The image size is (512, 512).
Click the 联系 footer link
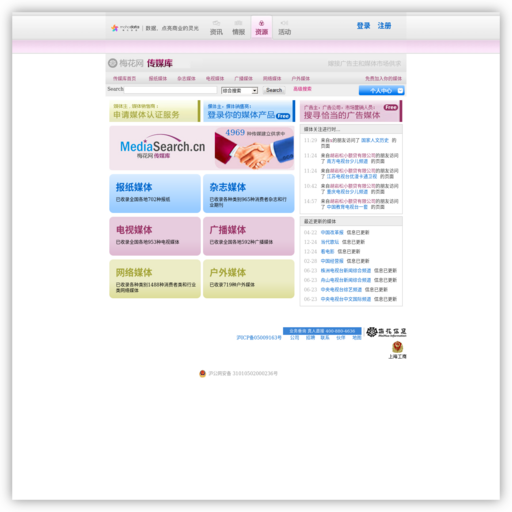[x=325, y=338]
